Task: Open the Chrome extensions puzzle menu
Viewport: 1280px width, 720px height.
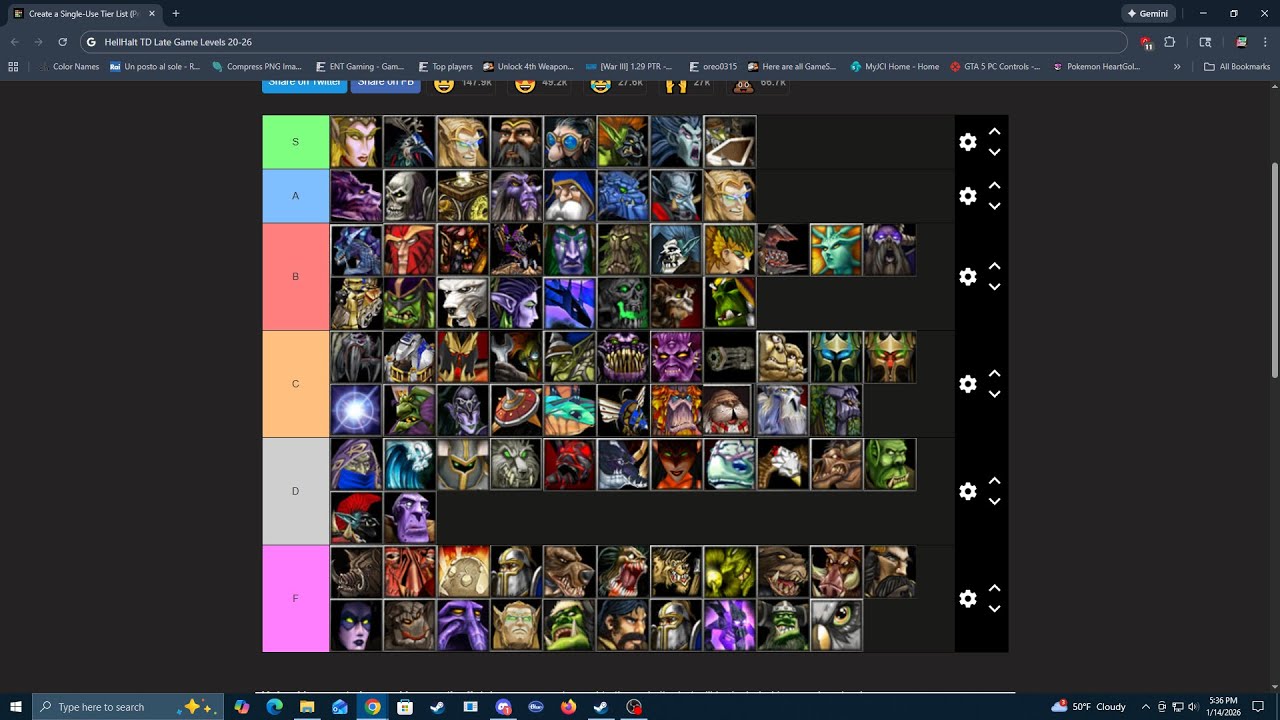Action: (1169, 42)
